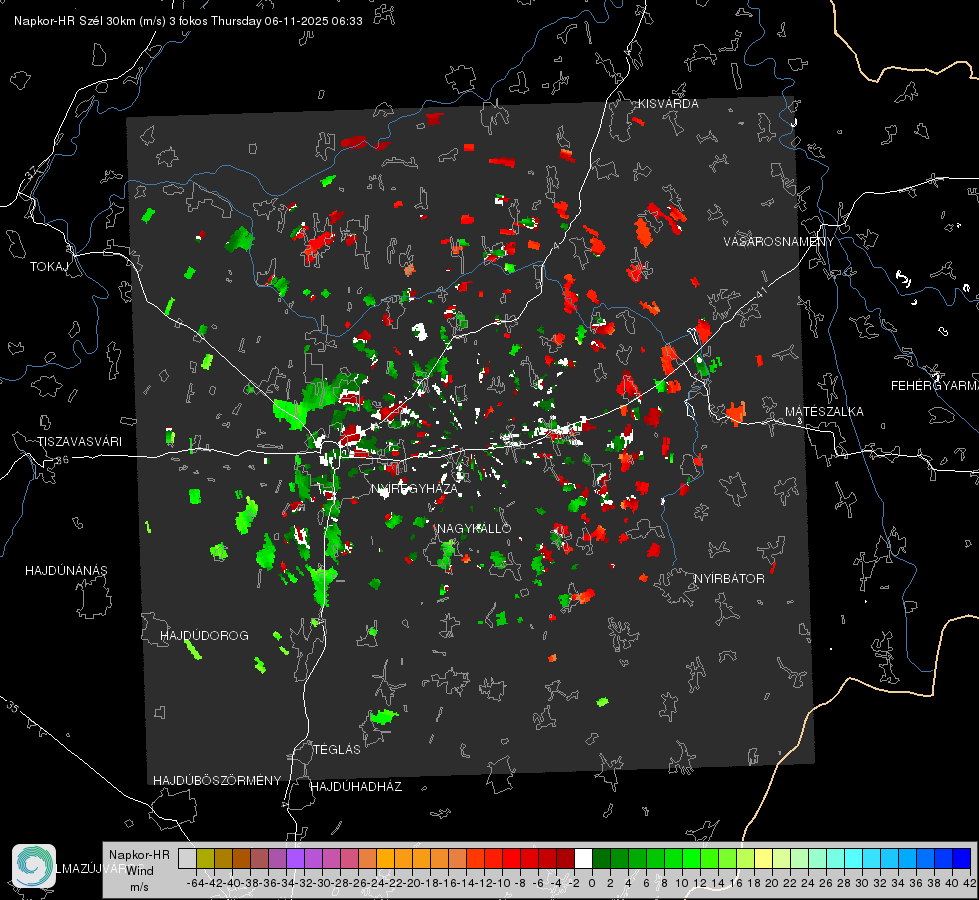Image resolution: width=979 pixels, height=900 pixels.
Task: Click the HAJDÚBÖSZÖRMÉNY town label
Action: point(217,781)
